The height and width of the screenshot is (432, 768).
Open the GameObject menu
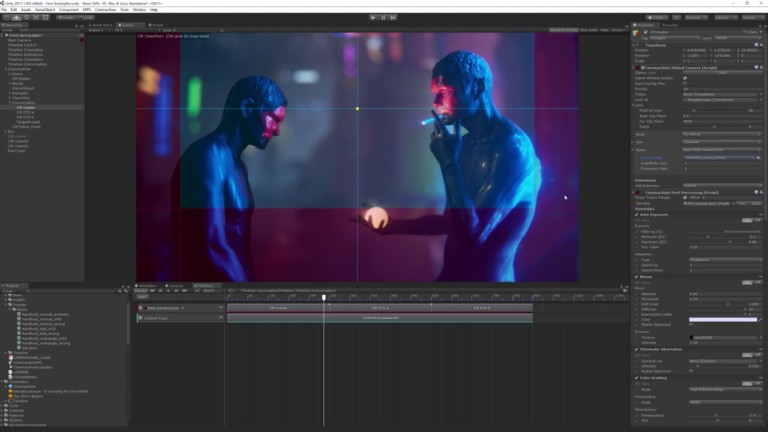pos(45,9)
